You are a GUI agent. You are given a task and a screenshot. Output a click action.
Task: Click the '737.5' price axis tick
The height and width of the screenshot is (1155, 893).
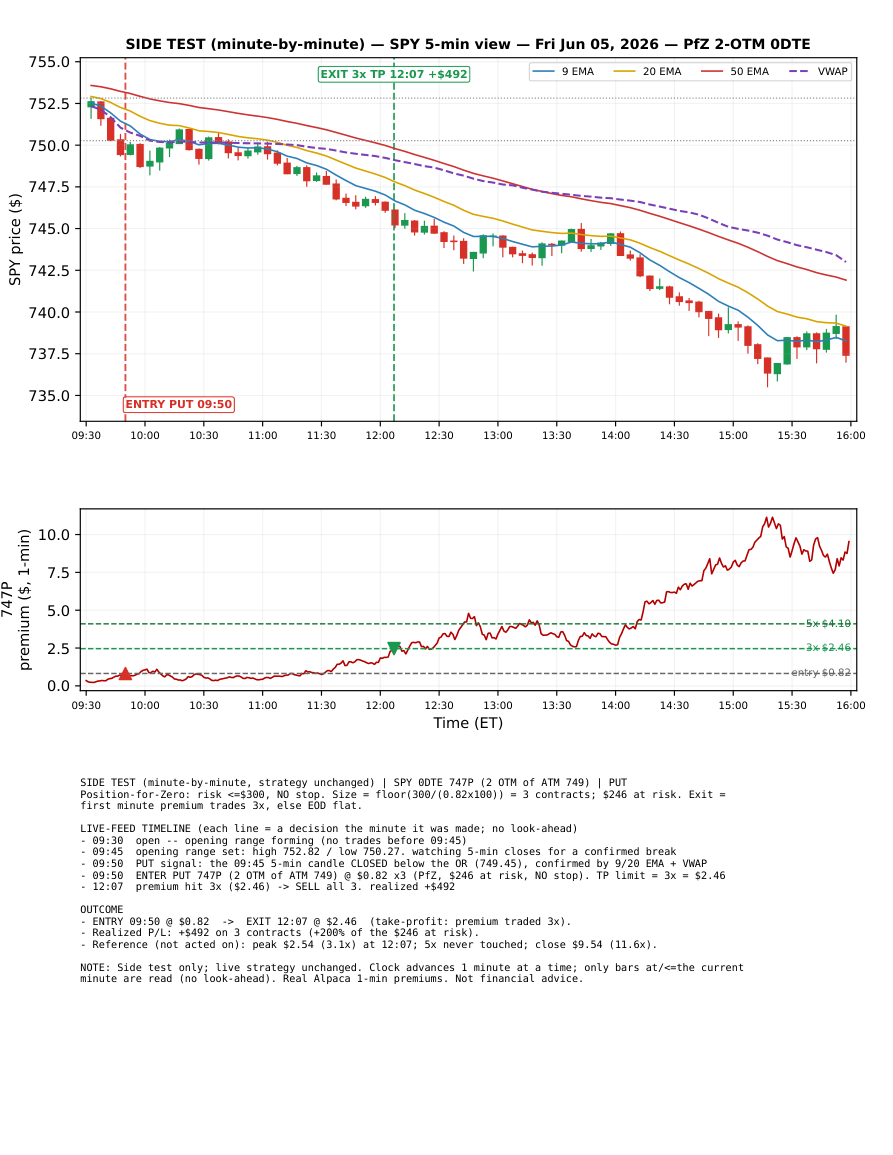49,354
